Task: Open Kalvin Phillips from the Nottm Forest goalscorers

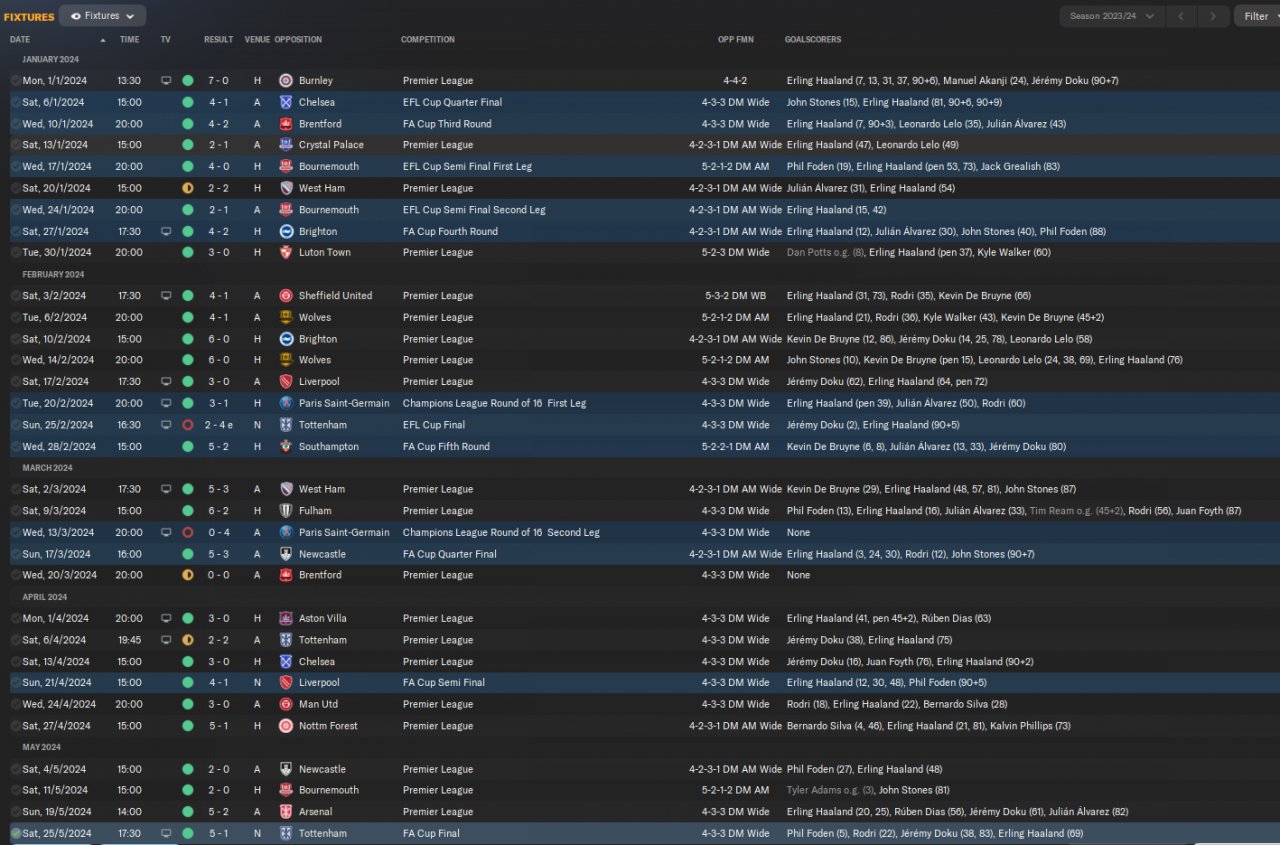Action: (1031, 726)
